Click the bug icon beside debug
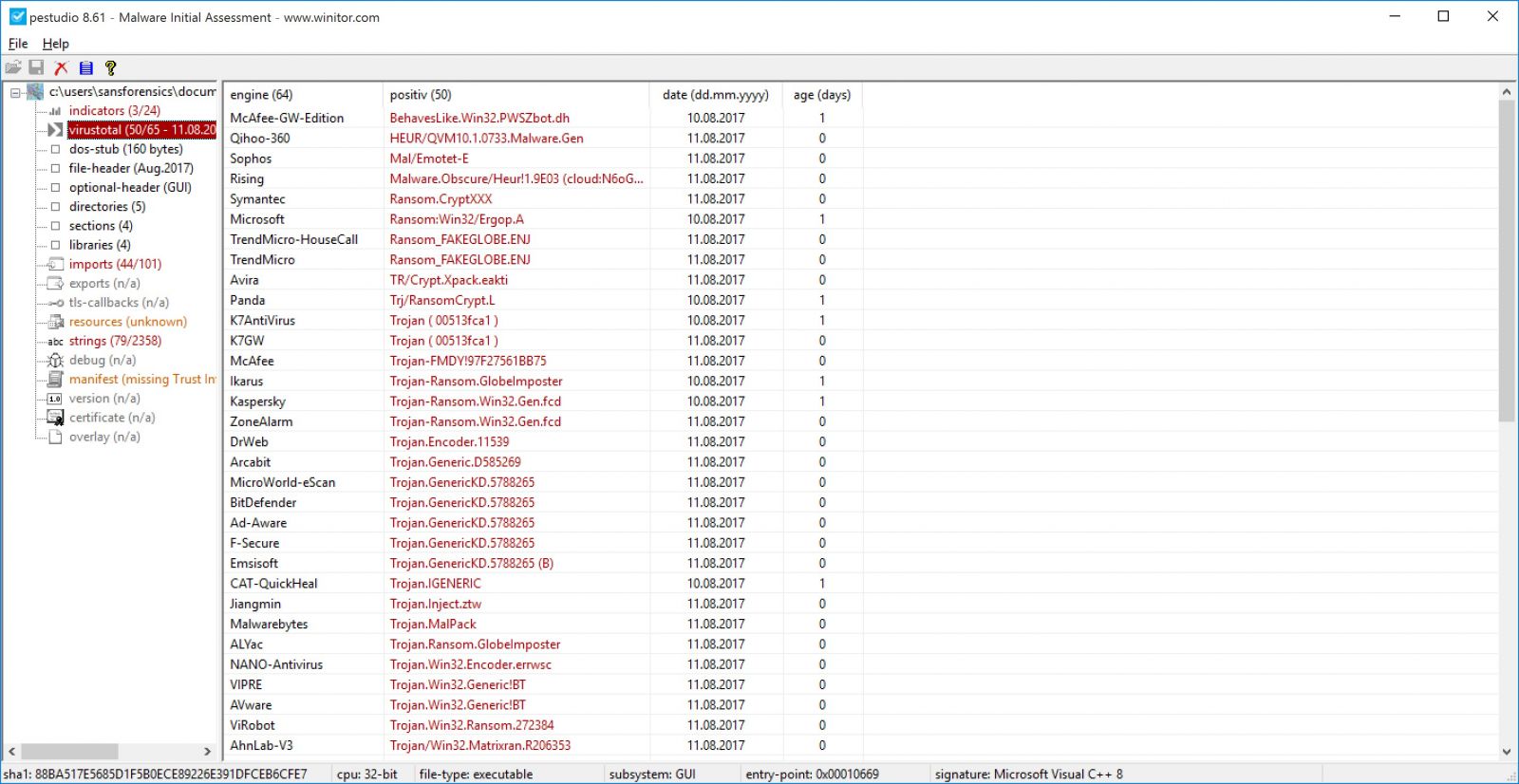The width and height of the screenshot is (1519, 784). (55, 360)
